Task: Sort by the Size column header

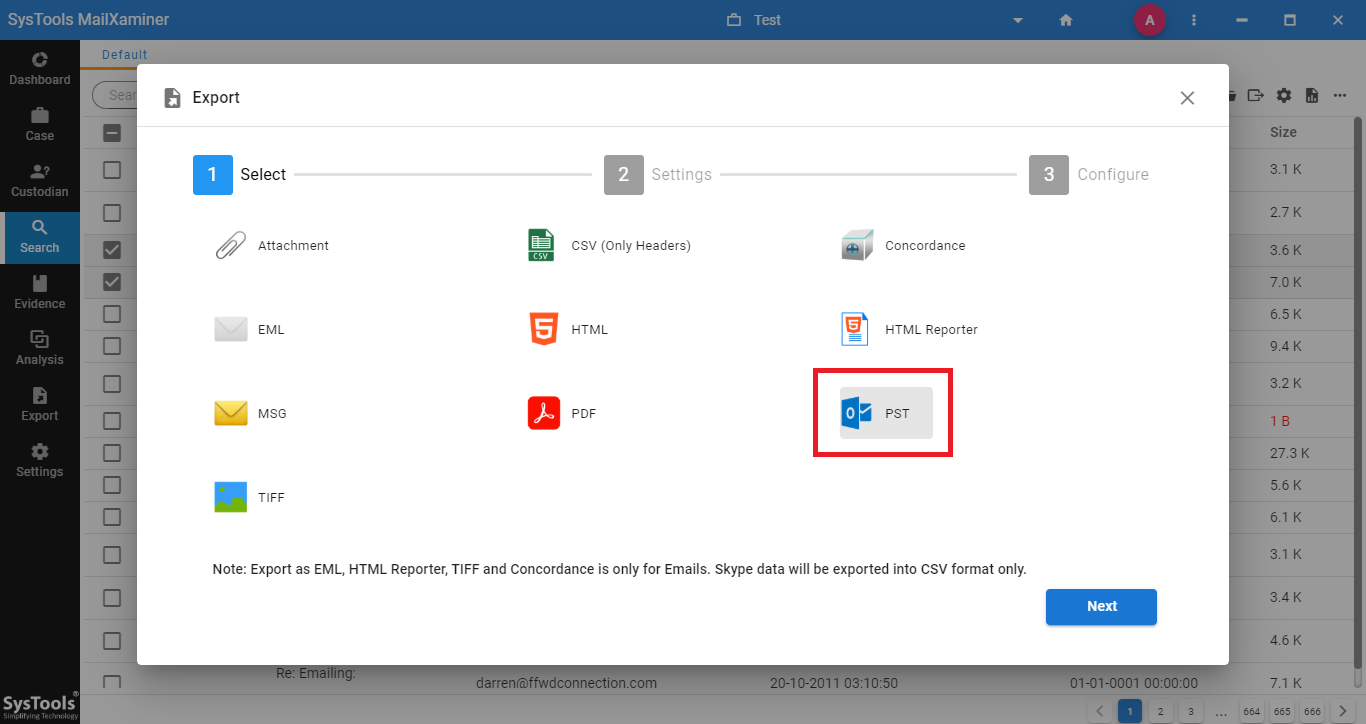Action: (1283, 132)
